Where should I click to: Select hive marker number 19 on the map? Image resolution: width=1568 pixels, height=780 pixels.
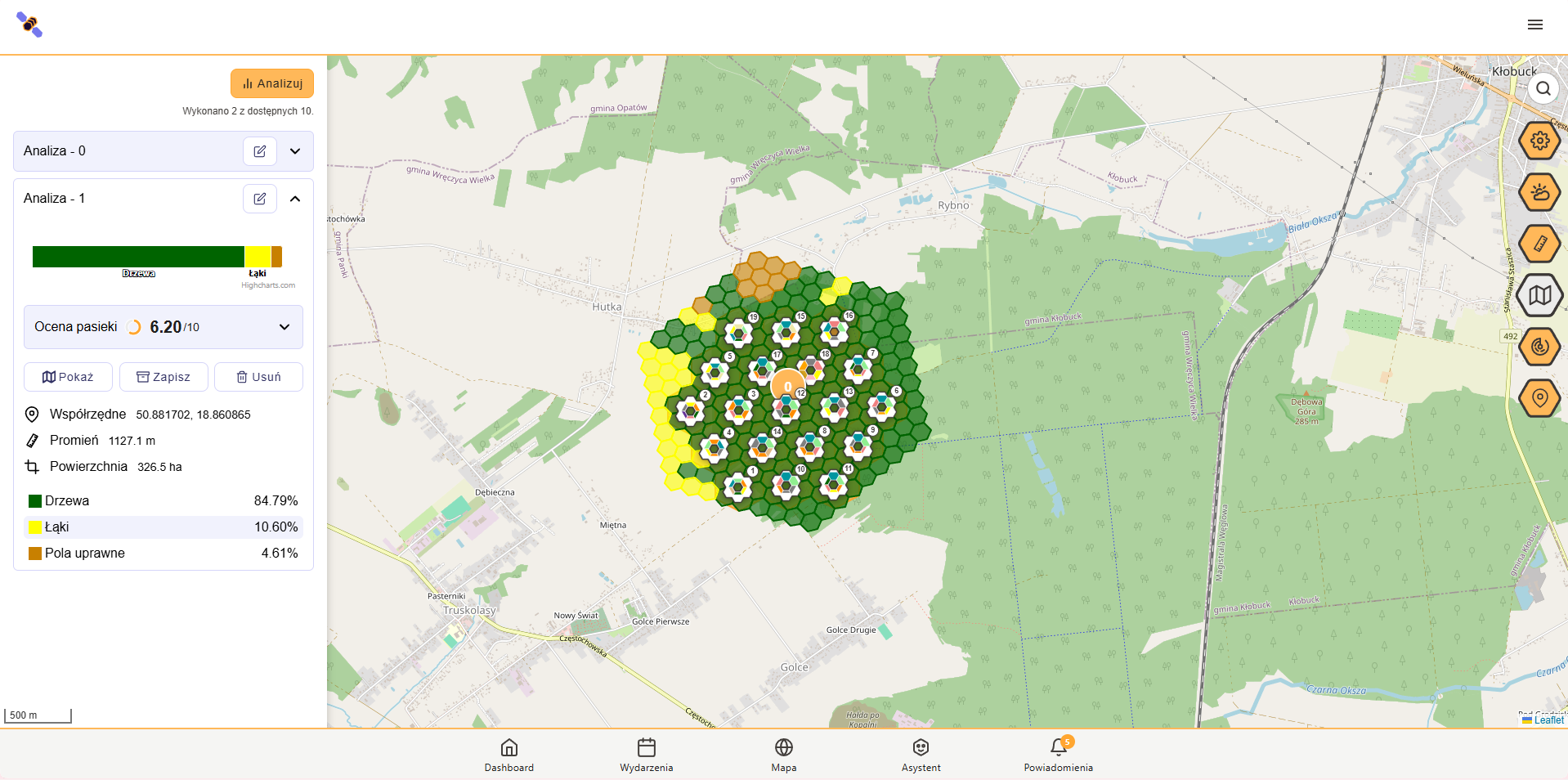[x=738, y=333]
